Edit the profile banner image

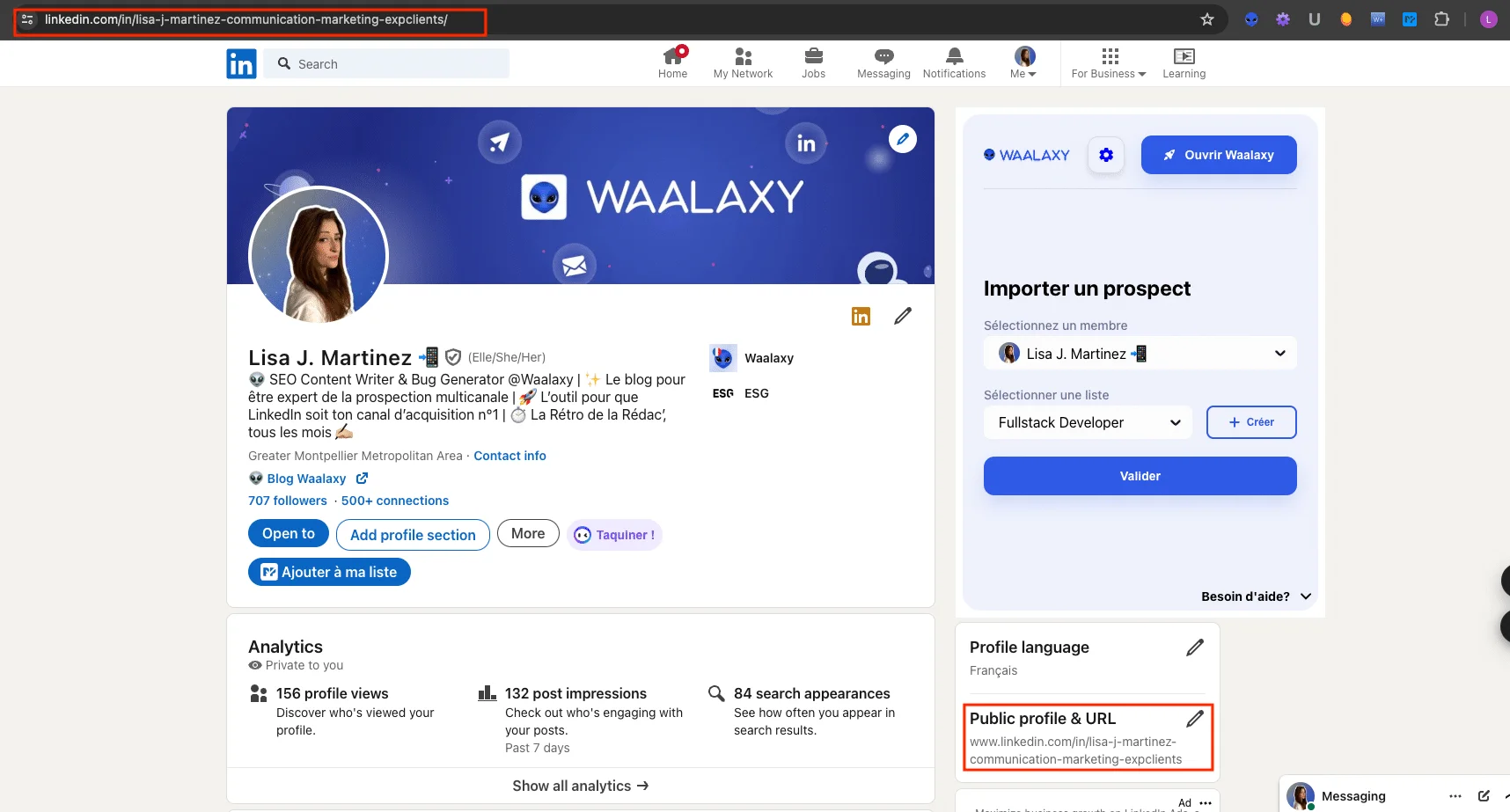[x=902, y=139]
